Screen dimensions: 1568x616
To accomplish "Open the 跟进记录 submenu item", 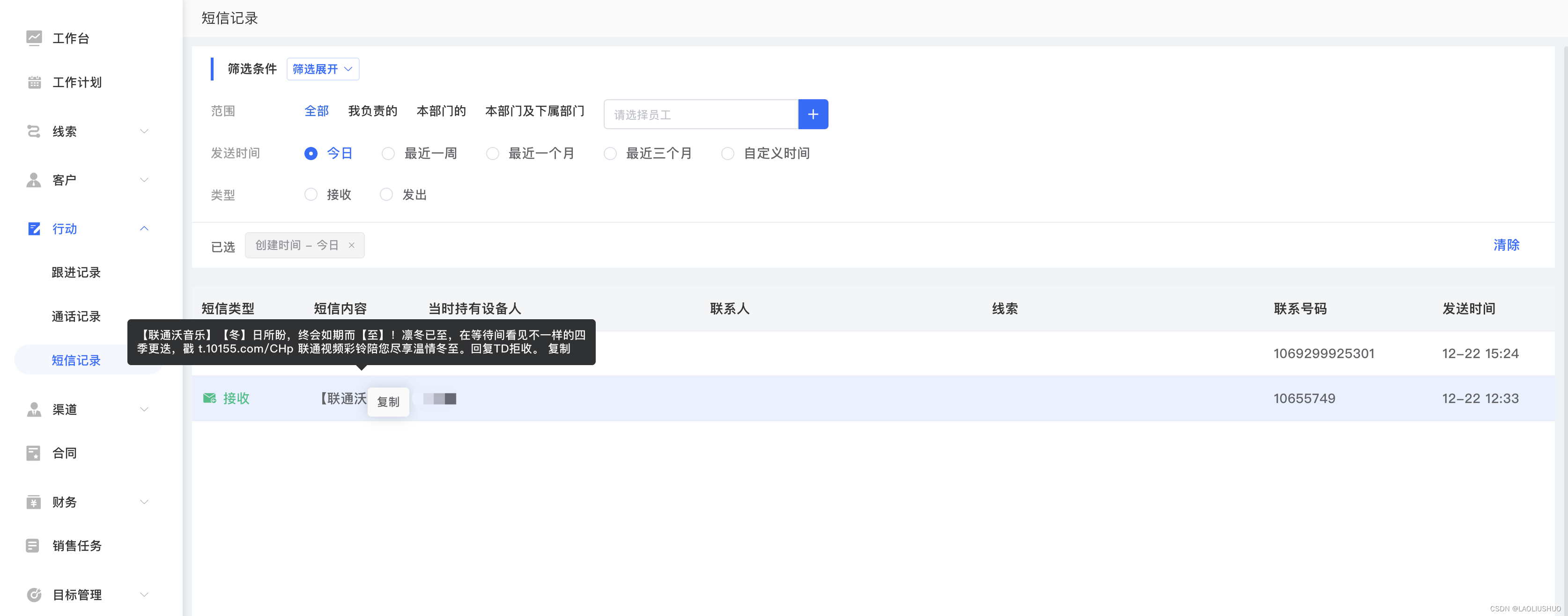I will 76,272.
